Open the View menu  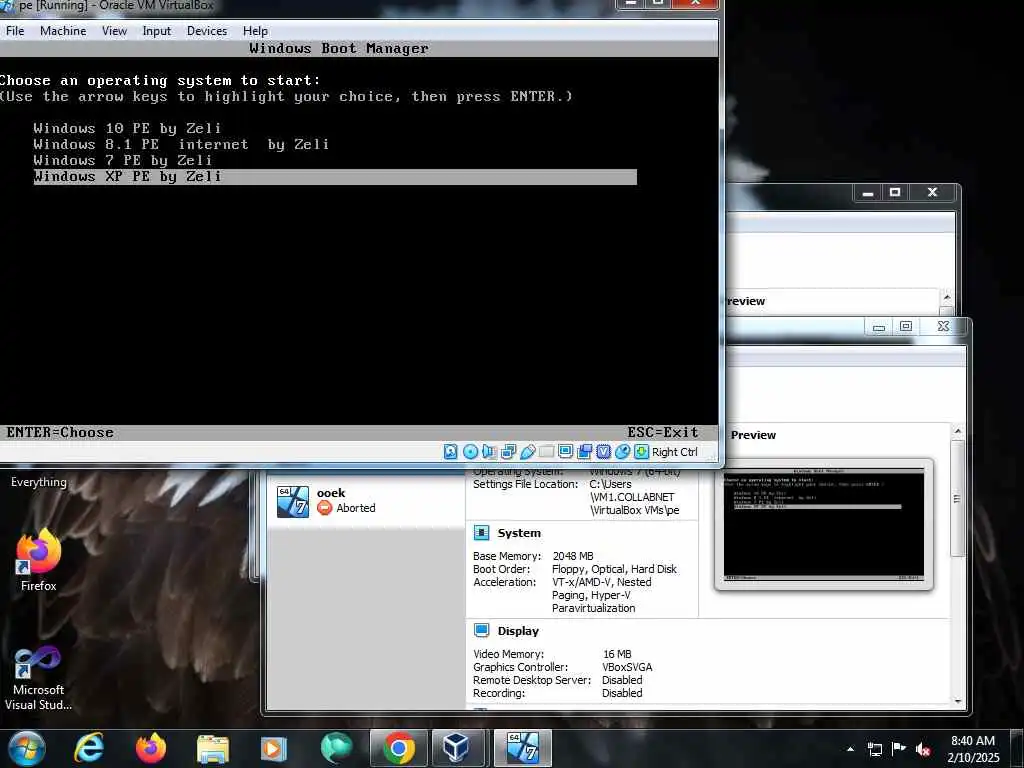[114, 31]
